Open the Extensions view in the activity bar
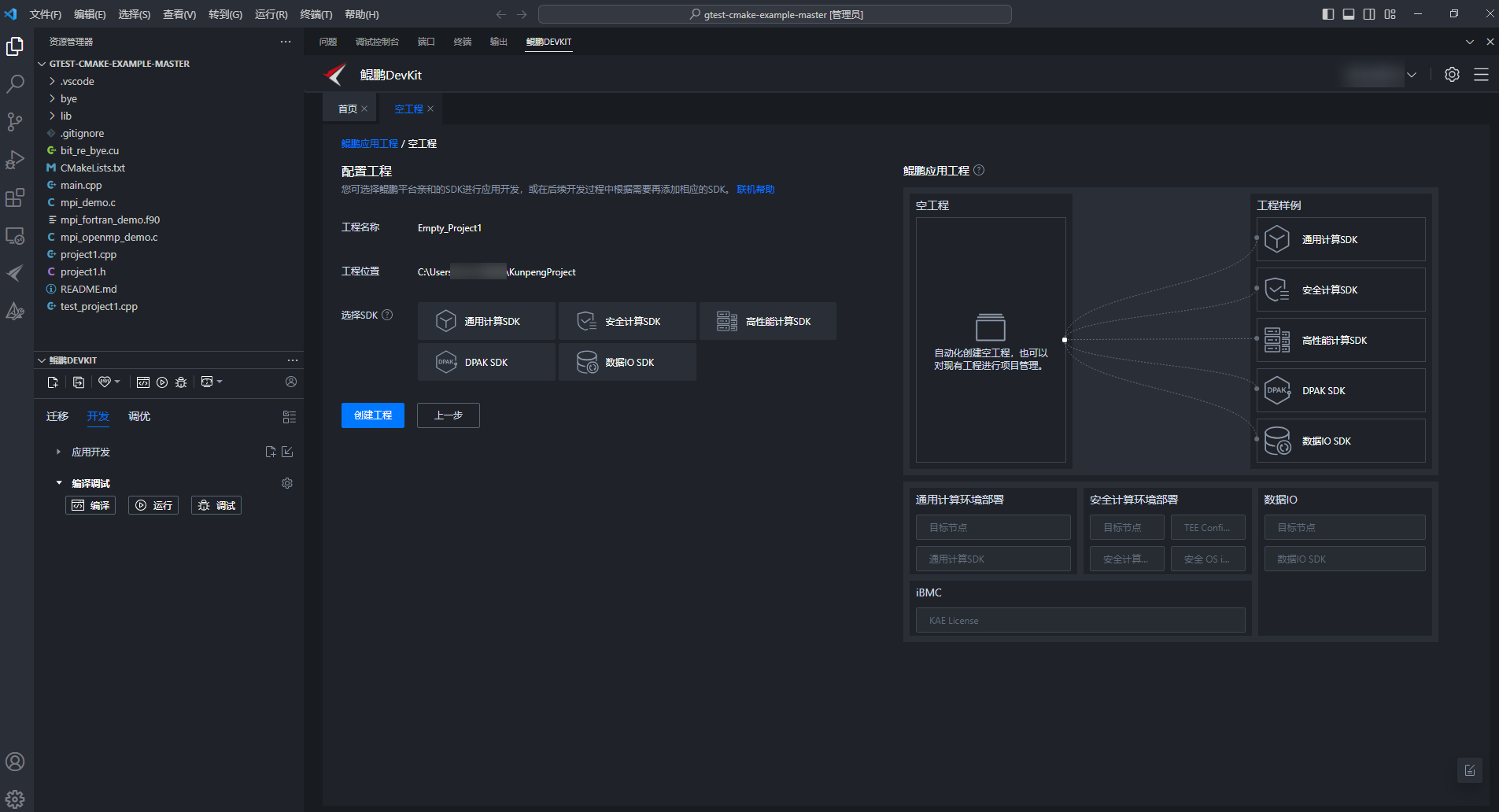The image size is (1499, 812). [15, 197]
